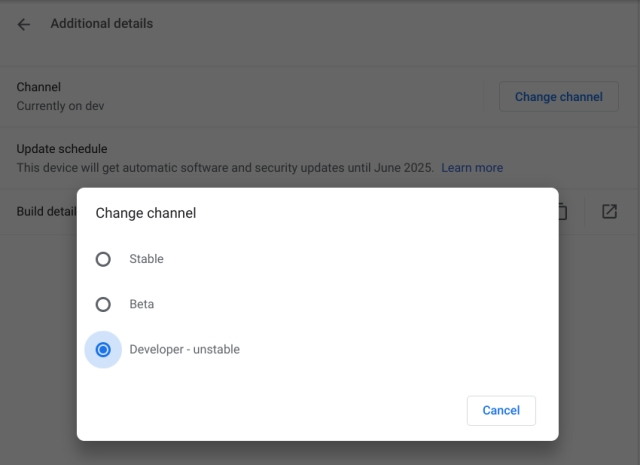The height and width of the screenshot is (465, 640).
Task: Click the 'Developer - unstable' label
Action: point(184,349)
